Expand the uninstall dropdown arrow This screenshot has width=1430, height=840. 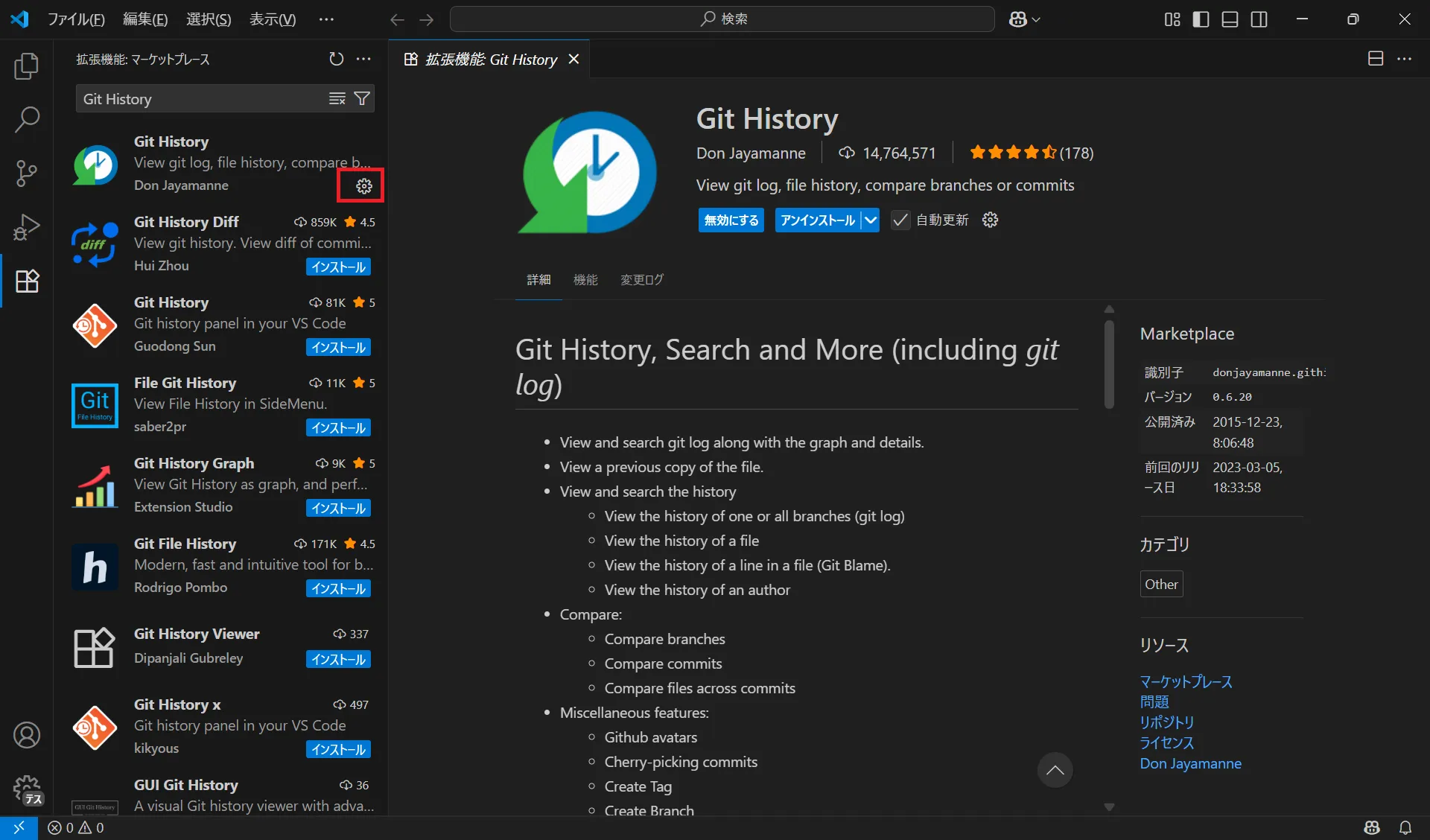[x=871, y=220]
